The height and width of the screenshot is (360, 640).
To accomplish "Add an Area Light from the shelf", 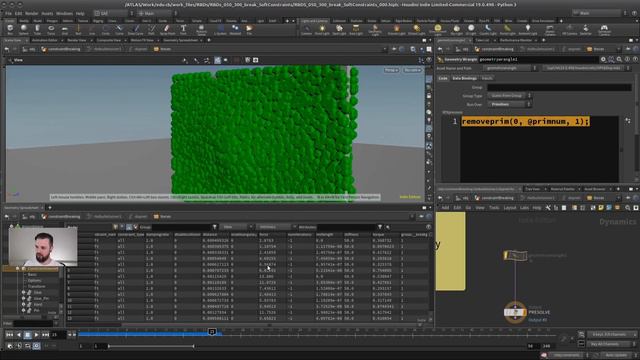I will [356, 29].
